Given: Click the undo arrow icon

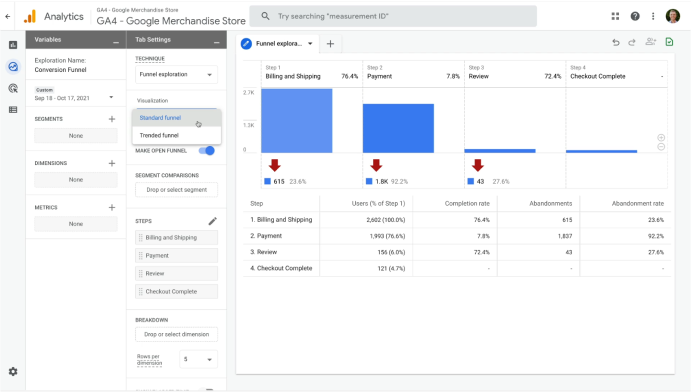Looking at the screenshot, I should [616, 42].
